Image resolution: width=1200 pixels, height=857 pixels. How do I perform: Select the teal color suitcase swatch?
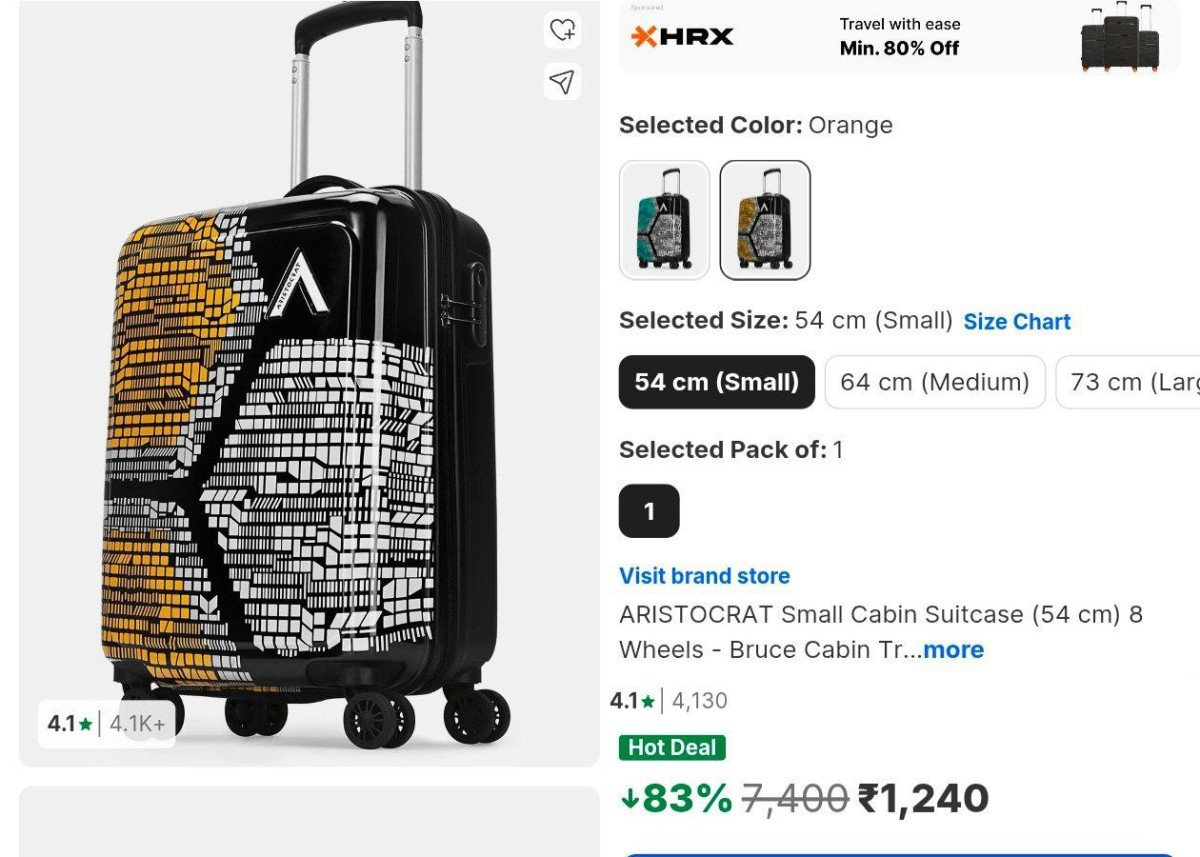click(x=664, y=219)
